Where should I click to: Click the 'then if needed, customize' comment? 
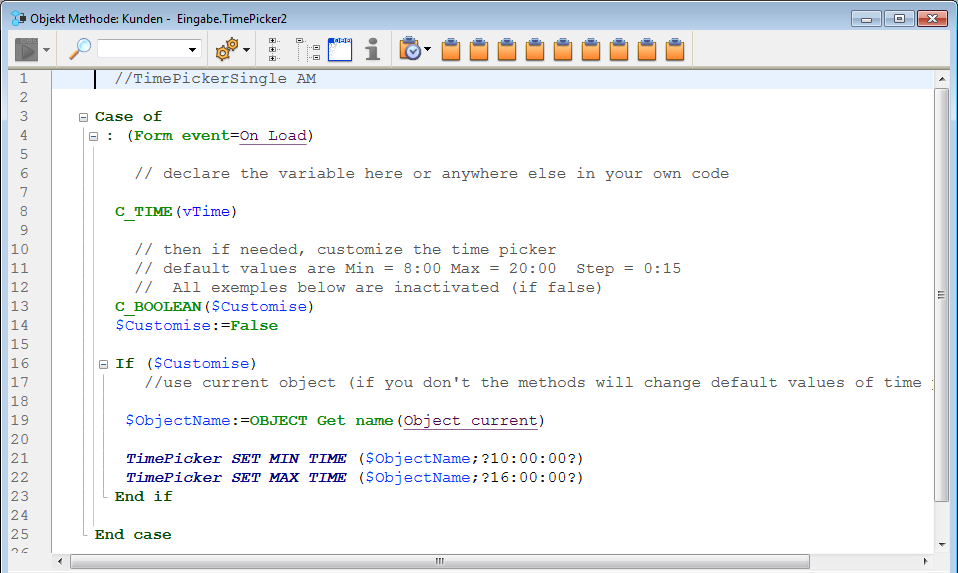click(346, 249)
